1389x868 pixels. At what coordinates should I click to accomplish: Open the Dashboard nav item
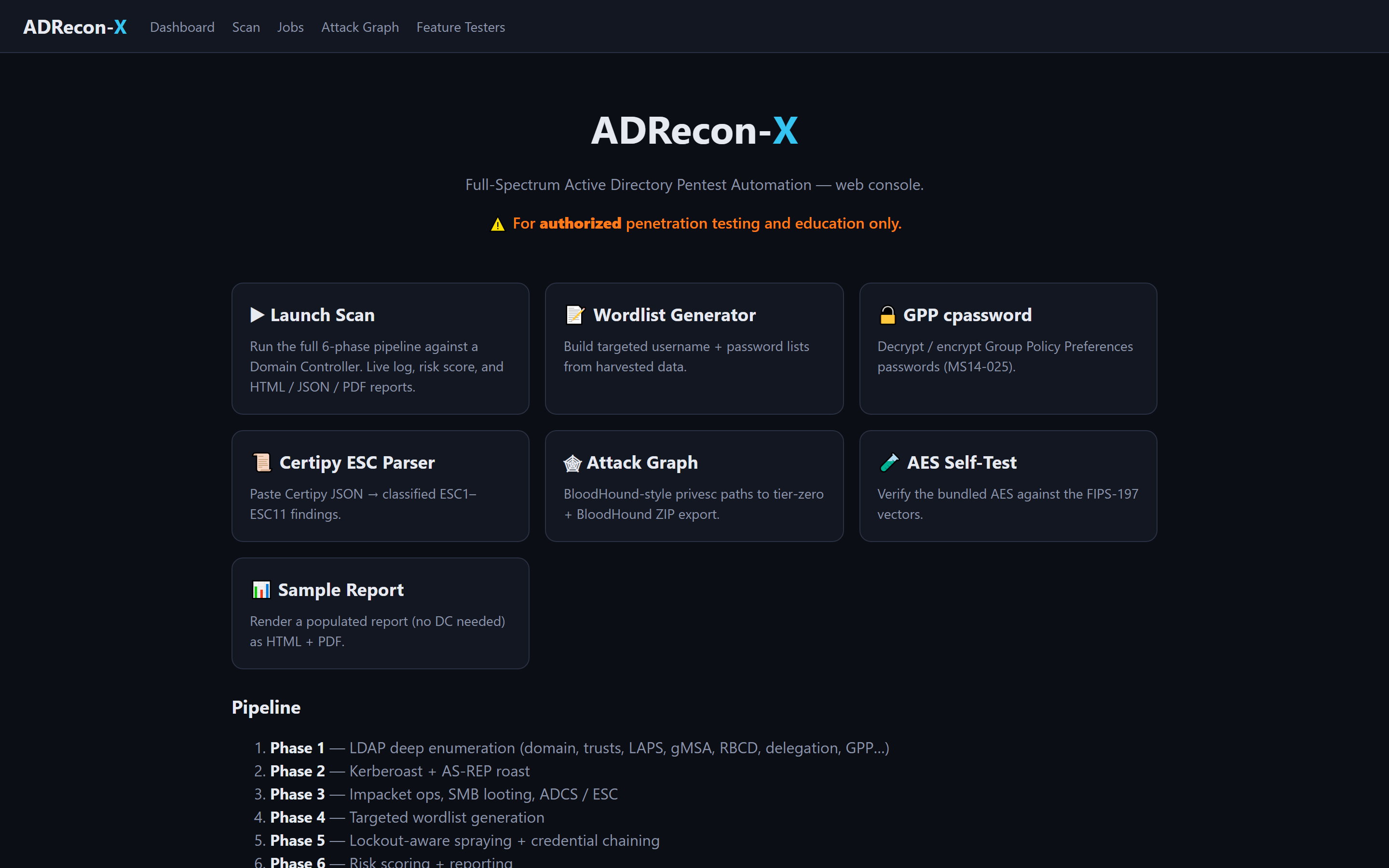(x=182, y=27)
